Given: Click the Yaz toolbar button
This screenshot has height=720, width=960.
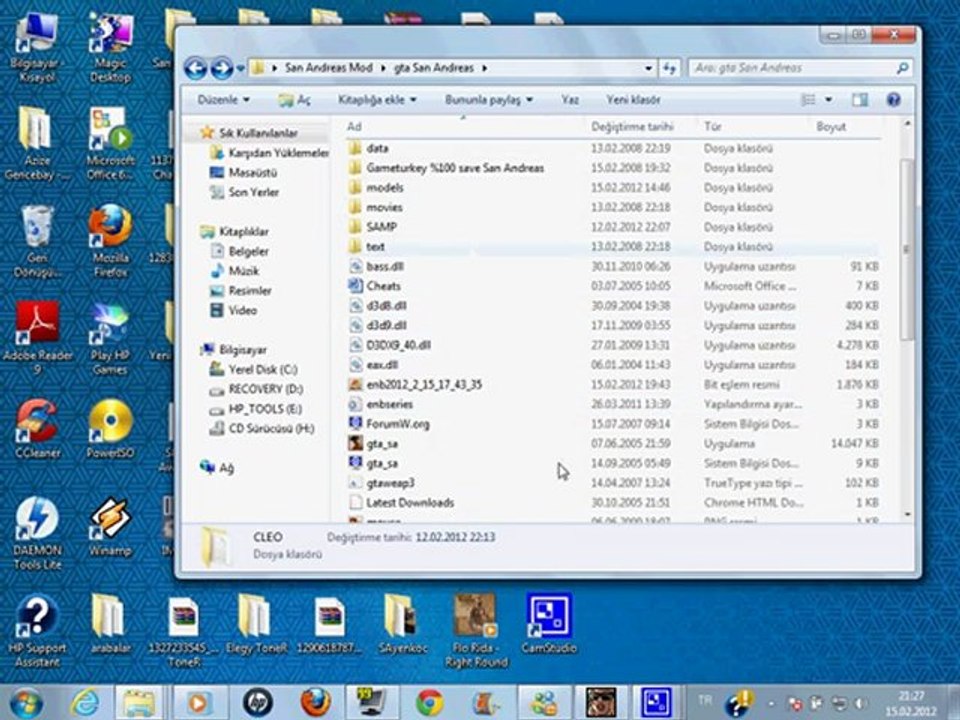Looking at the screenshot, I should click(x=570, y=99).
